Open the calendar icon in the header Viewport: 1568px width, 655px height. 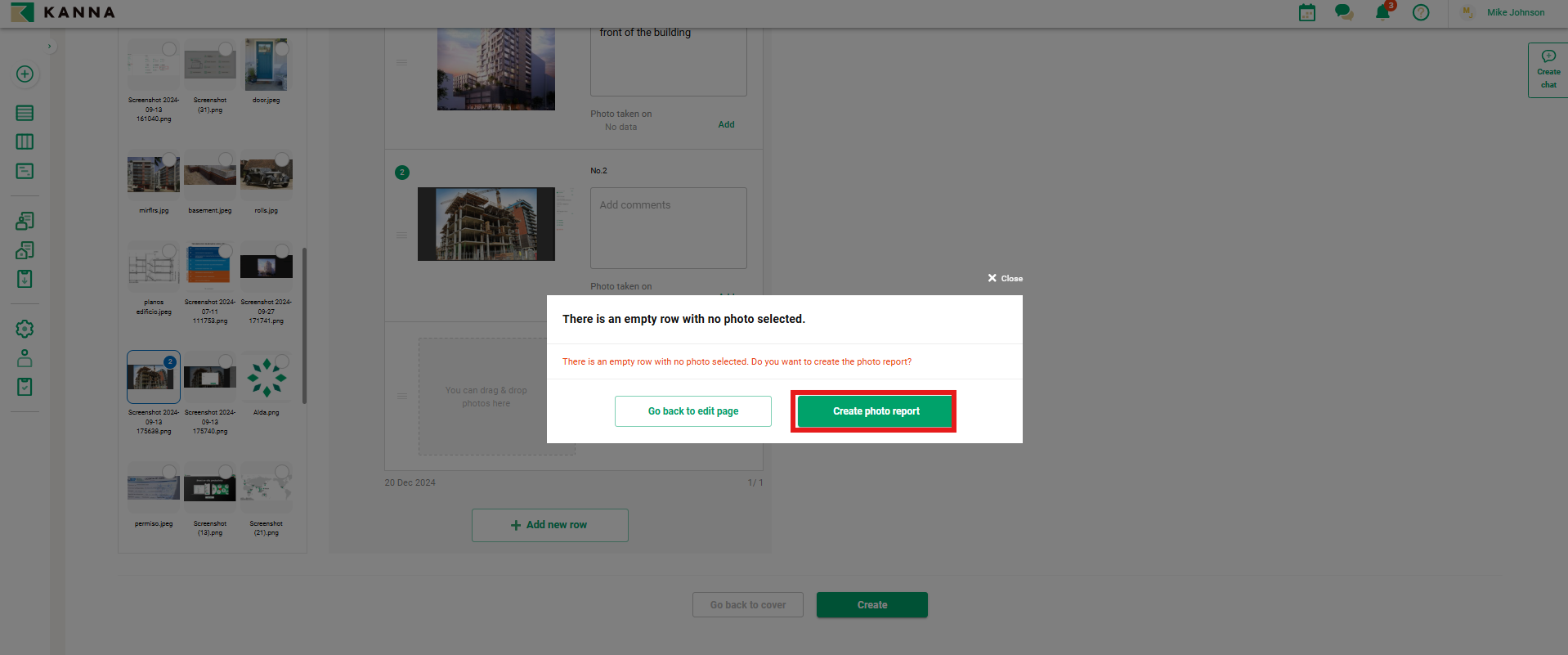coord(1306,12)
